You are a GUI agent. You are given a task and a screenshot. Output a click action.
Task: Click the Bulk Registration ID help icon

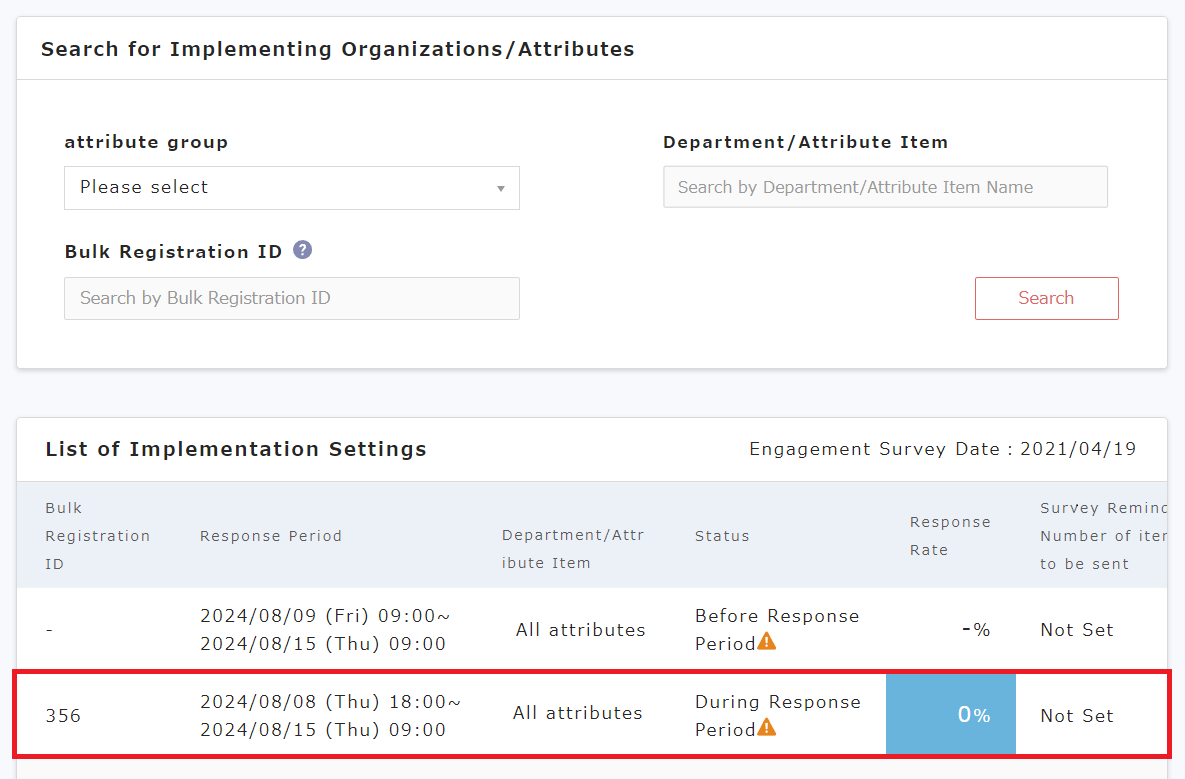(x=303, y=250)
